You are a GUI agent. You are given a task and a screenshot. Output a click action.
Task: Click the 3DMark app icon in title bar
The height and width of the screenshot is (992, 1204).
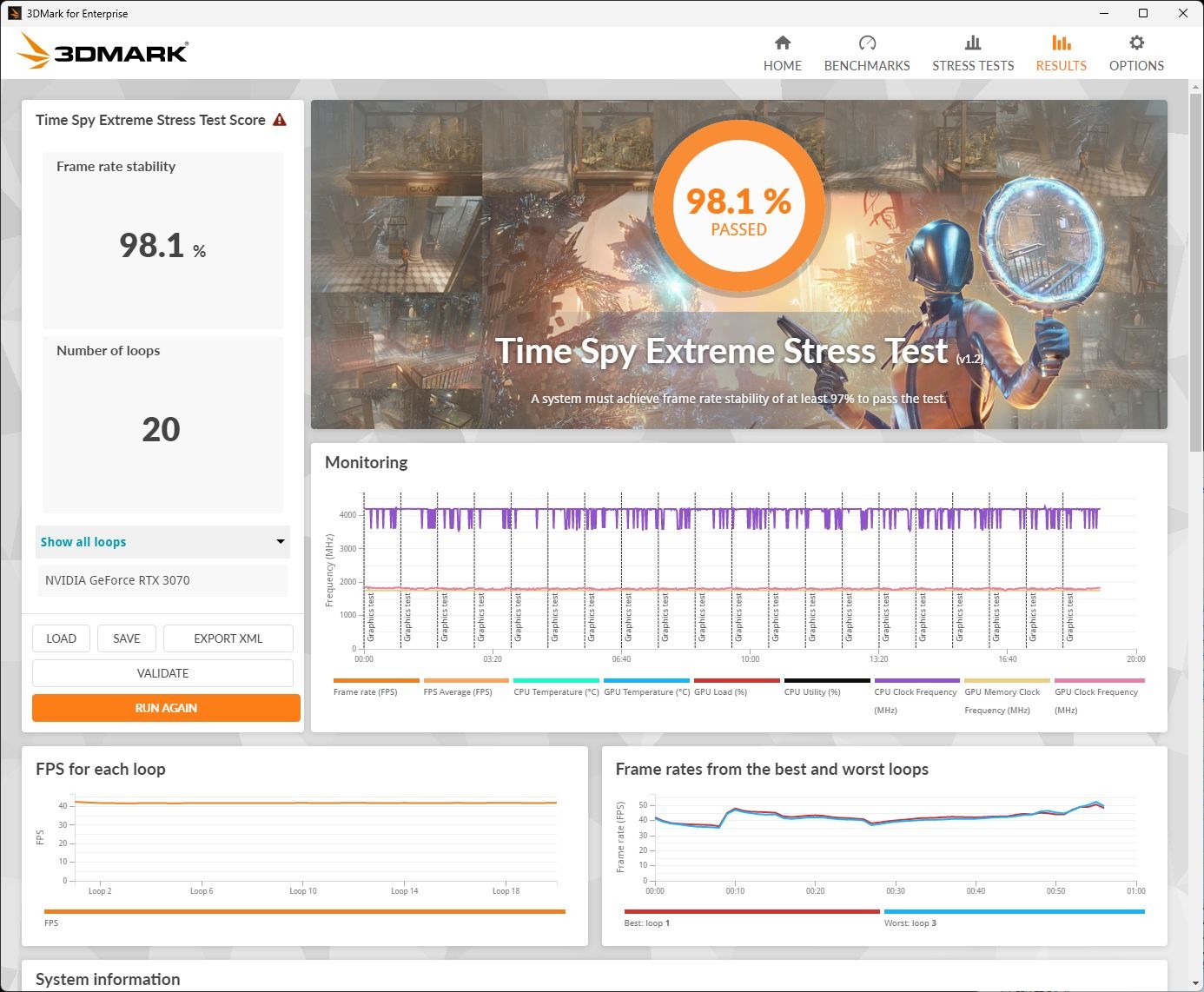14,13
